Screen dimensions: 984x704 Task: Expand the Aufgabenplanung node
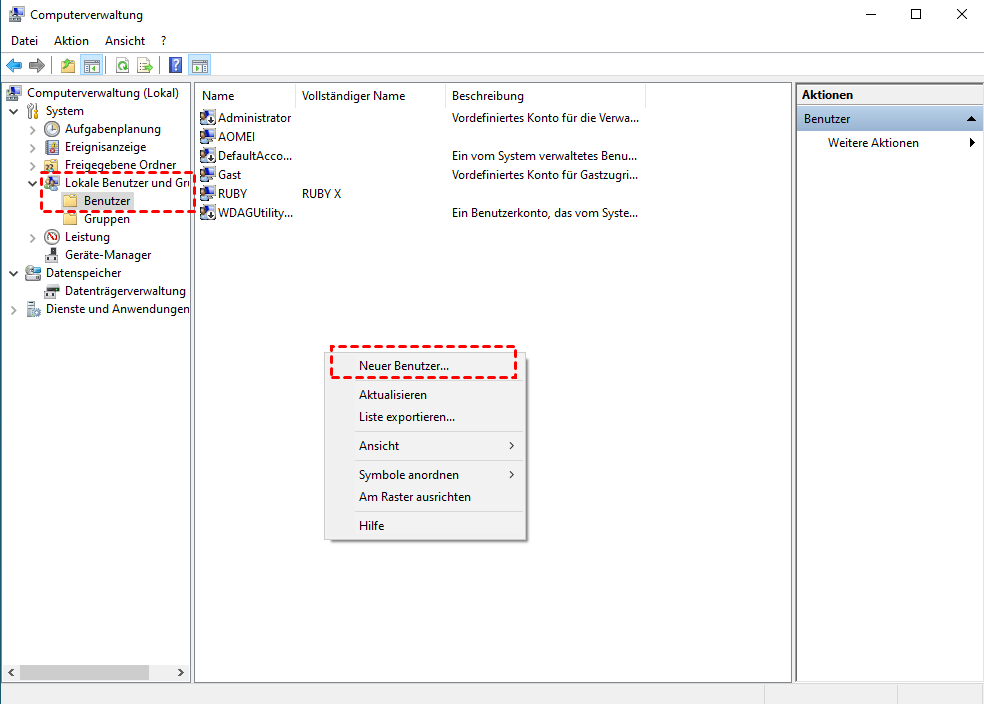pyautogui.click(x=33, y=130)
